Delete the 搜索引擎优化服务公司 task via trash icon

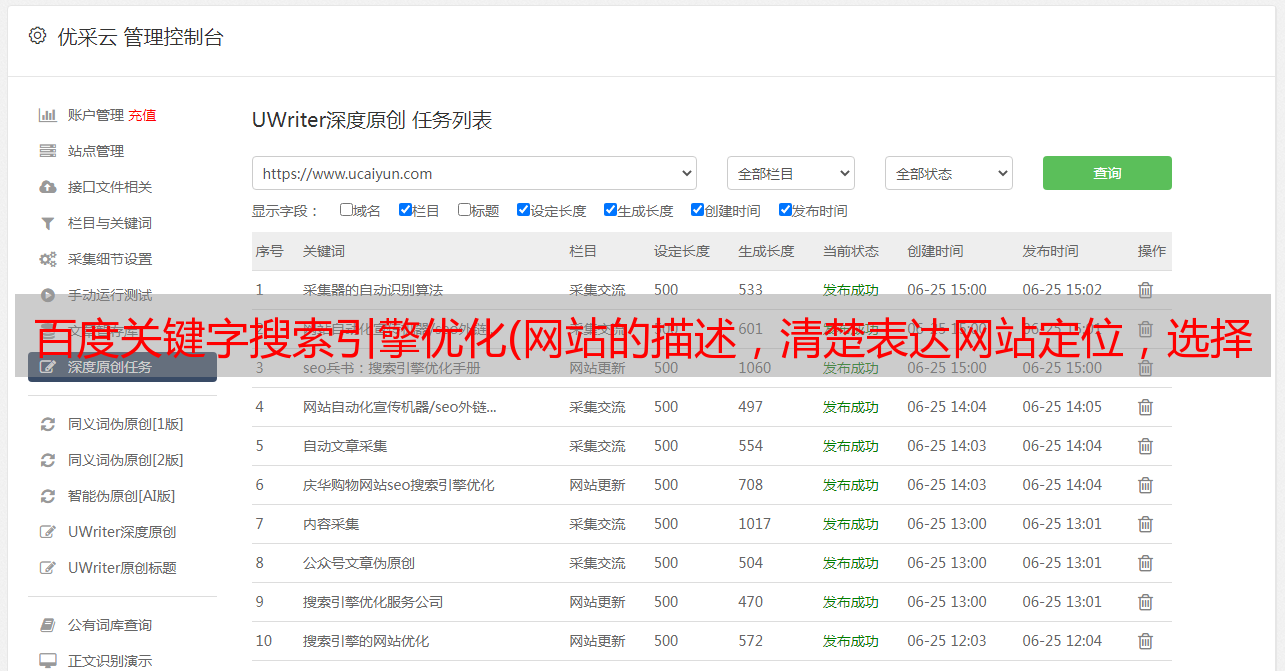coord(1145,602)
